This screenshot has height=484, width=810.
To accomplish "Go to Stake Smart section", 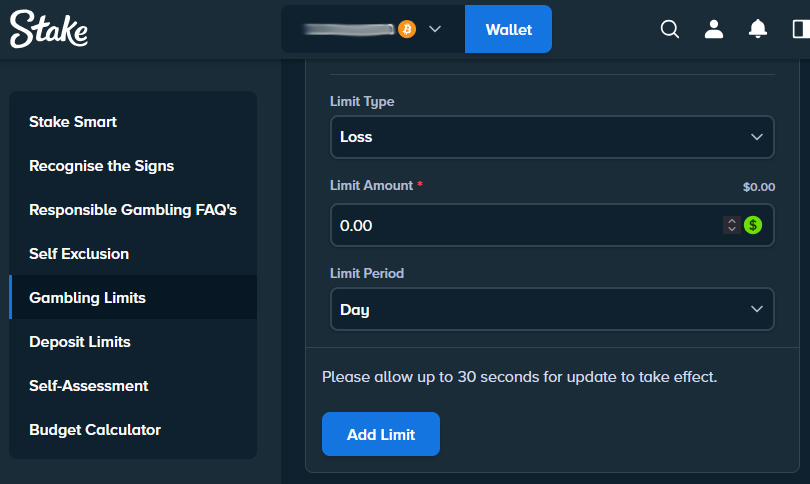I will point(73,122).
